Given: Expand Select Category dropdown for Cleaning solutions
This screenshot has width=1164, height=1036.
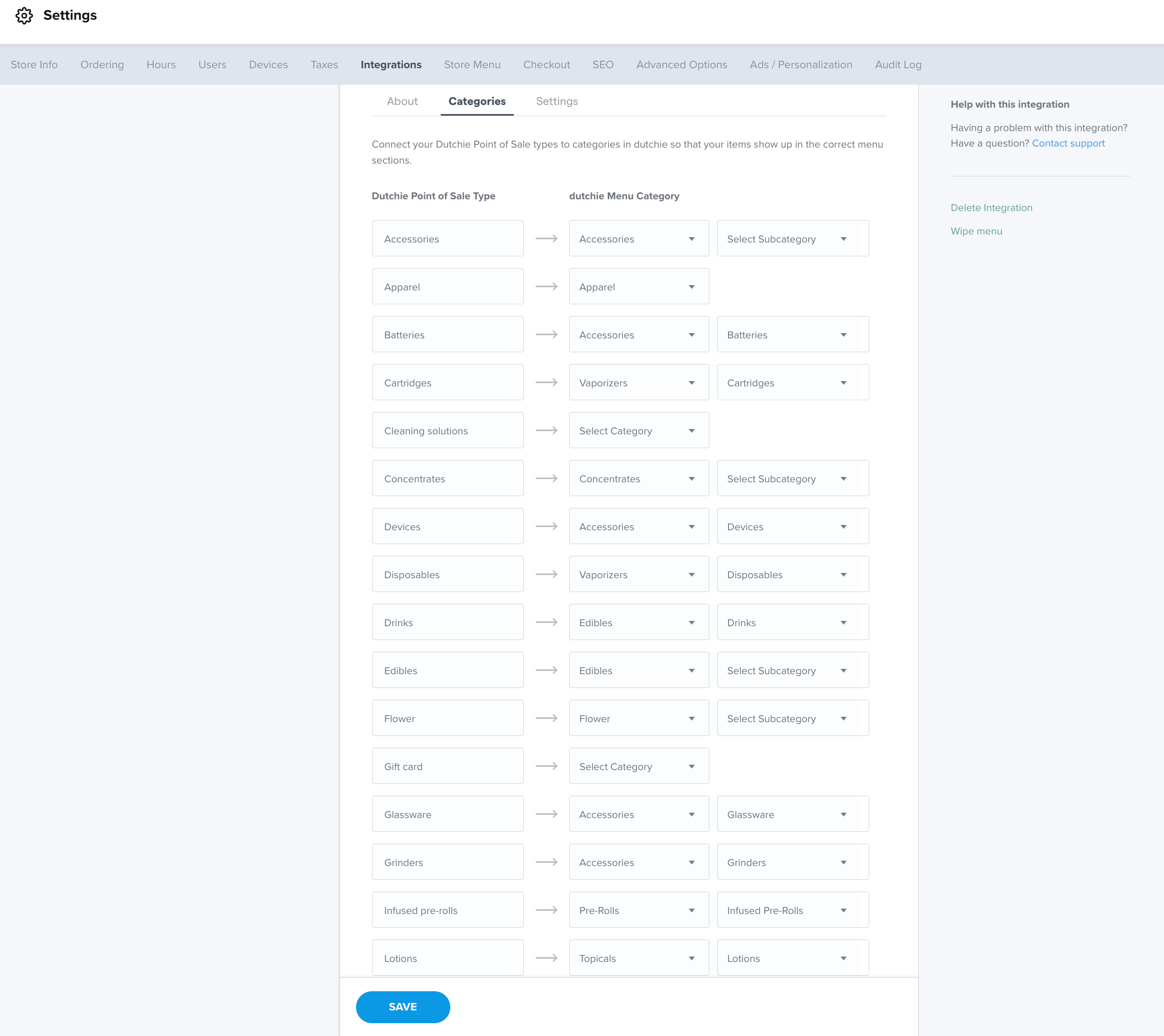Looking at the screenshot, I should (639, 431).
